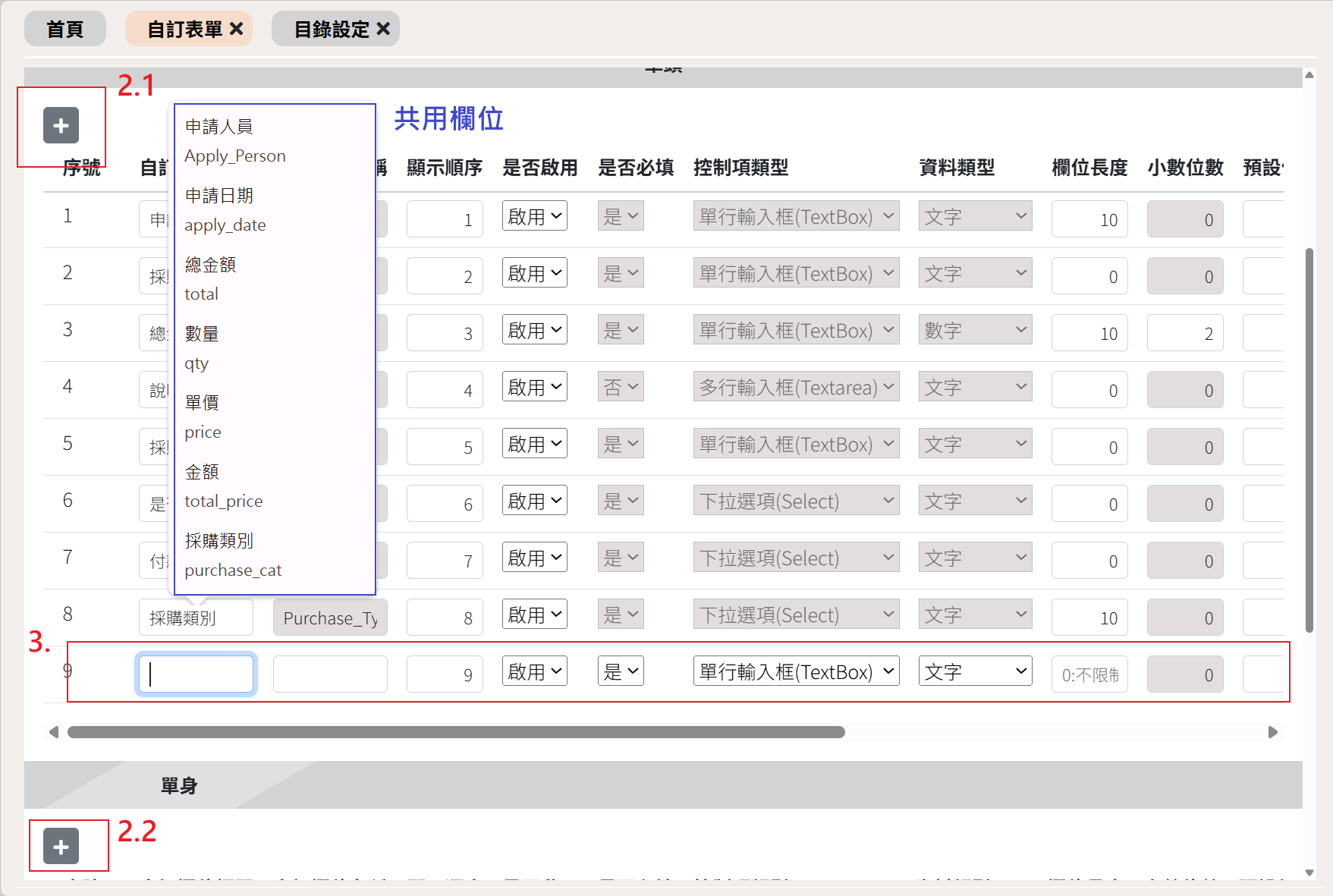
Task: Click the vertical scrollbar up arrow
Action: pyautogui.click(x=1309, y=75)
